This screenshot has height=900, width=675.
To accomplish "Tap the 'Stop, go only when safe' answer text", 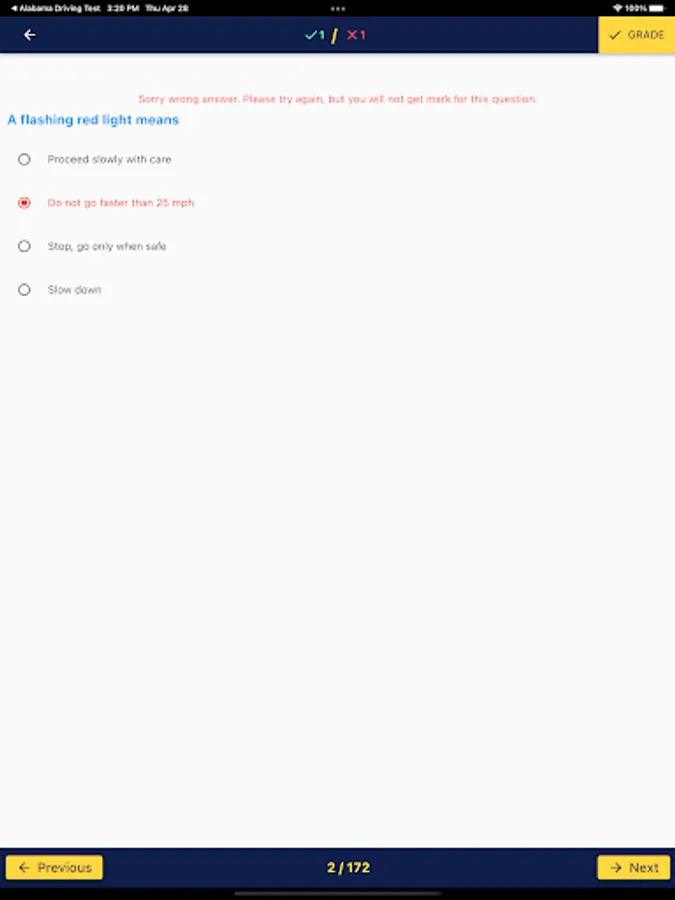I will (107, 246).
